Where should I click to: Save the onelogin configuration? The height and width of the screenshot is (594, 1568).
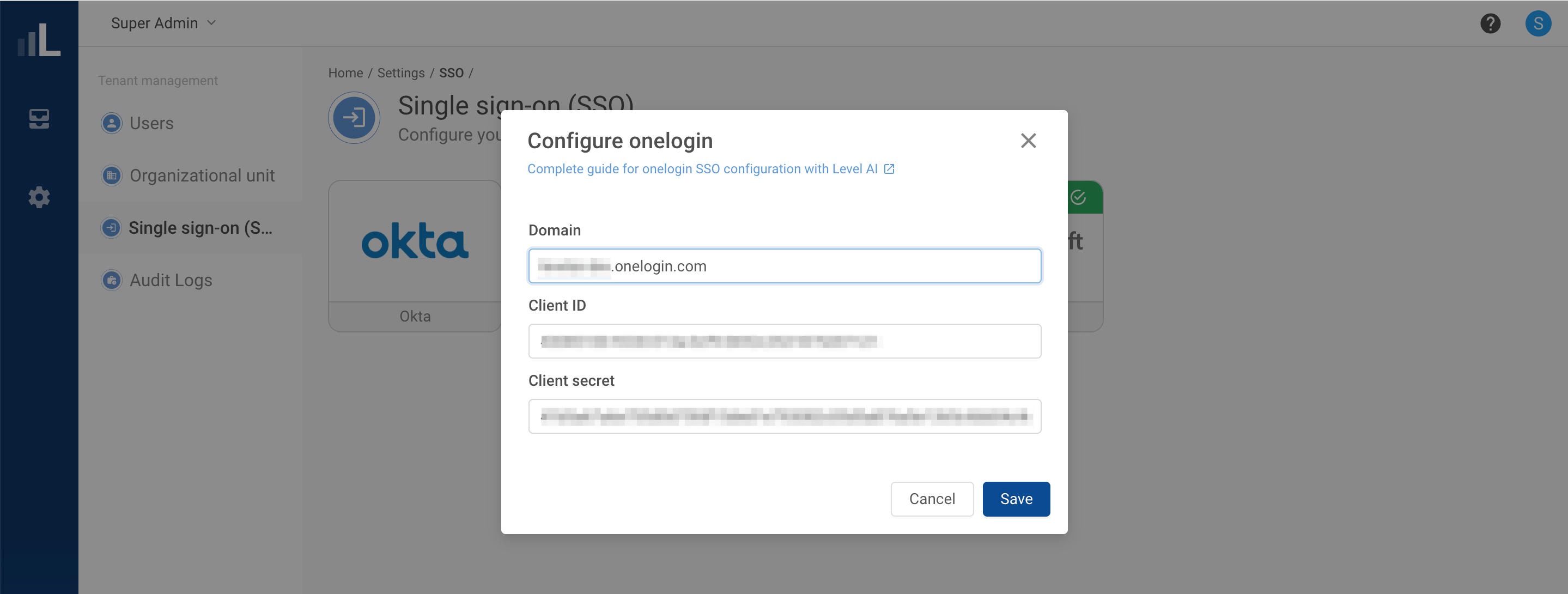pyautogui.click(x=1016, y=499)
